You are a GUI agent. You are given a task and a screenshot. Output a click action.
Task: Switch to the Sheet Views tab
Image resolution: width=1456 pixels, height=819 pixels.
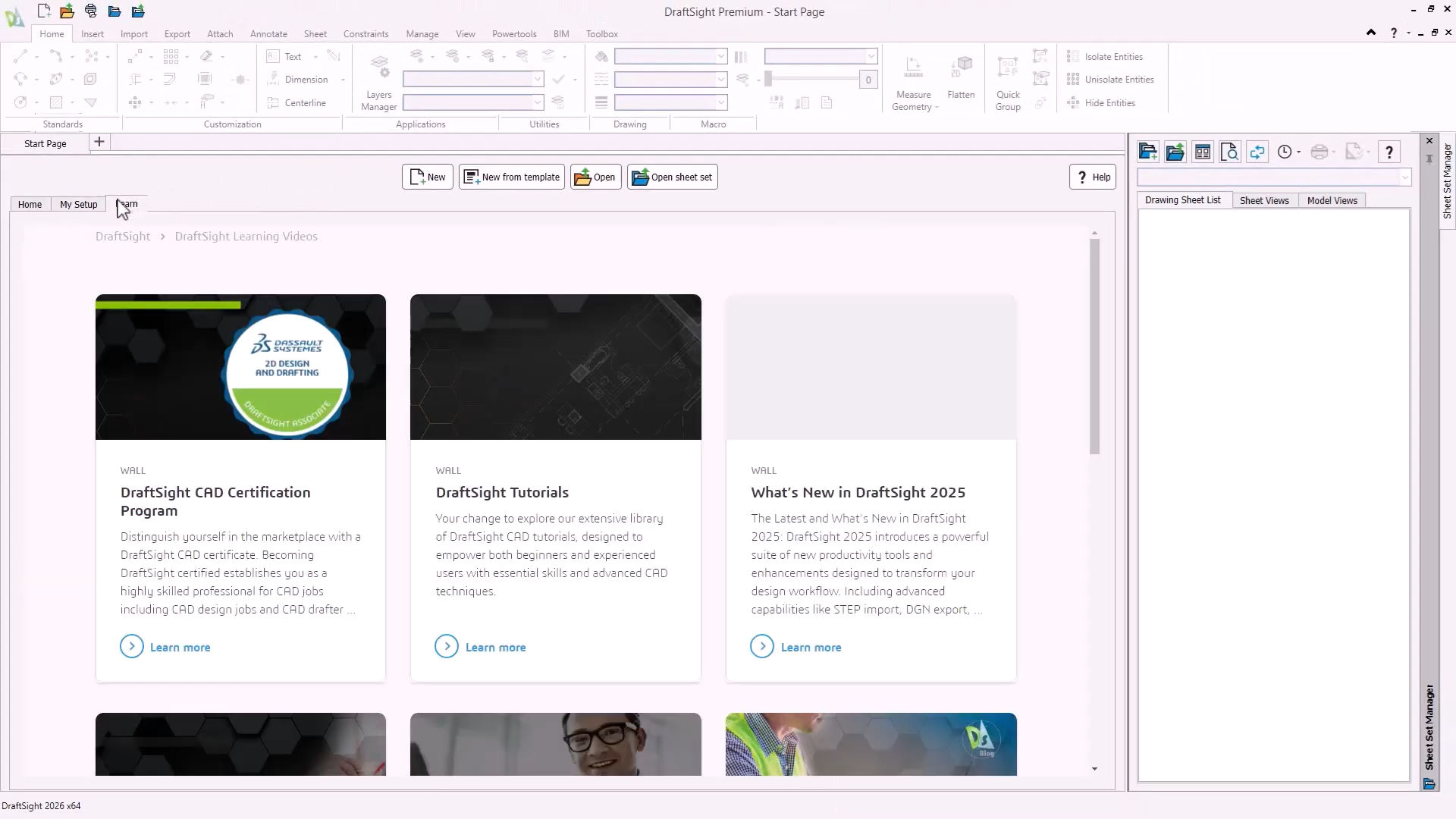tap(1263, 200)
